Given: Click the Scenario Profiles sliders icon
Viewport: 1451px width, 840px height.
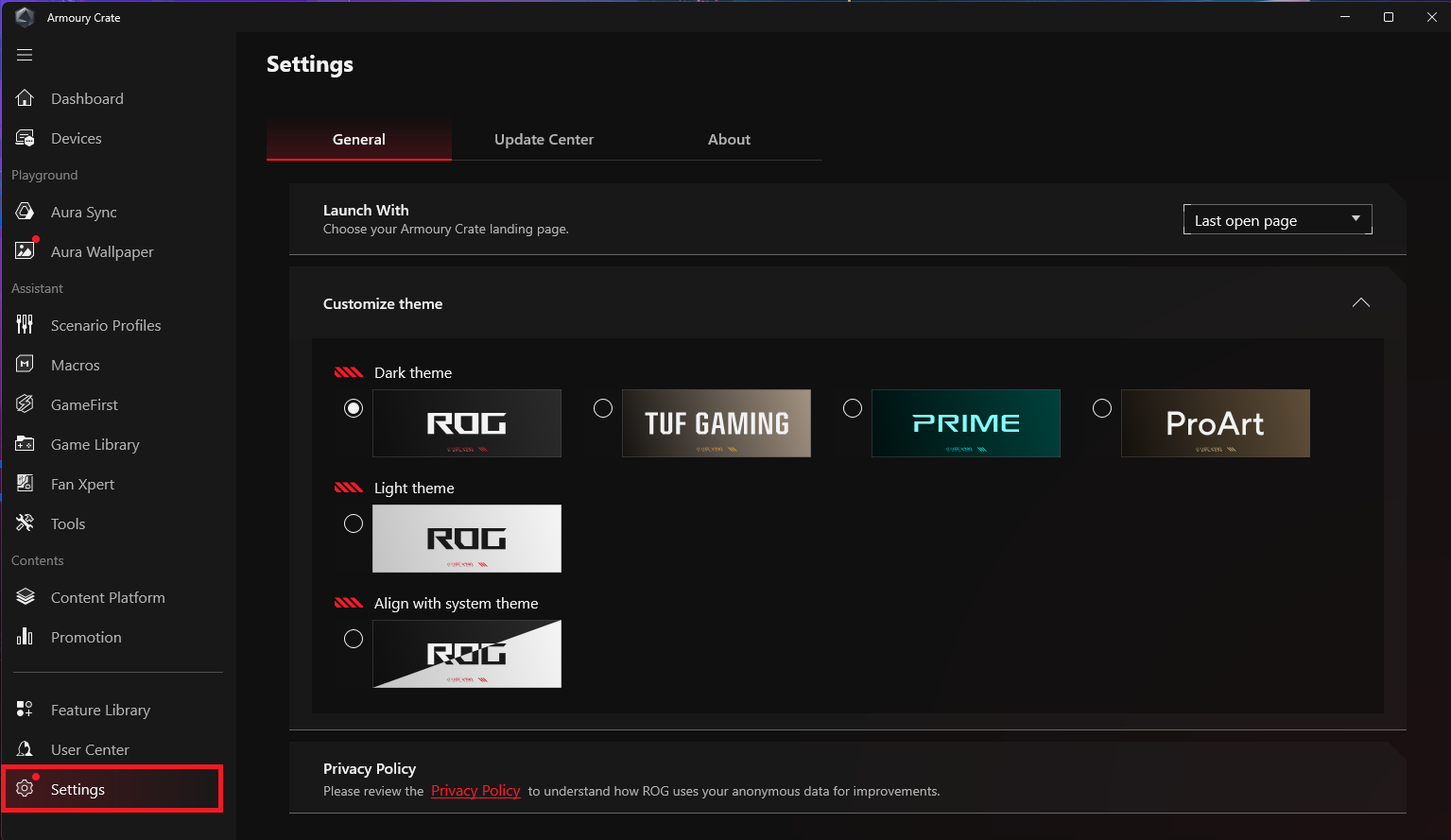Looking at the screenshot, I should (26, 325).
